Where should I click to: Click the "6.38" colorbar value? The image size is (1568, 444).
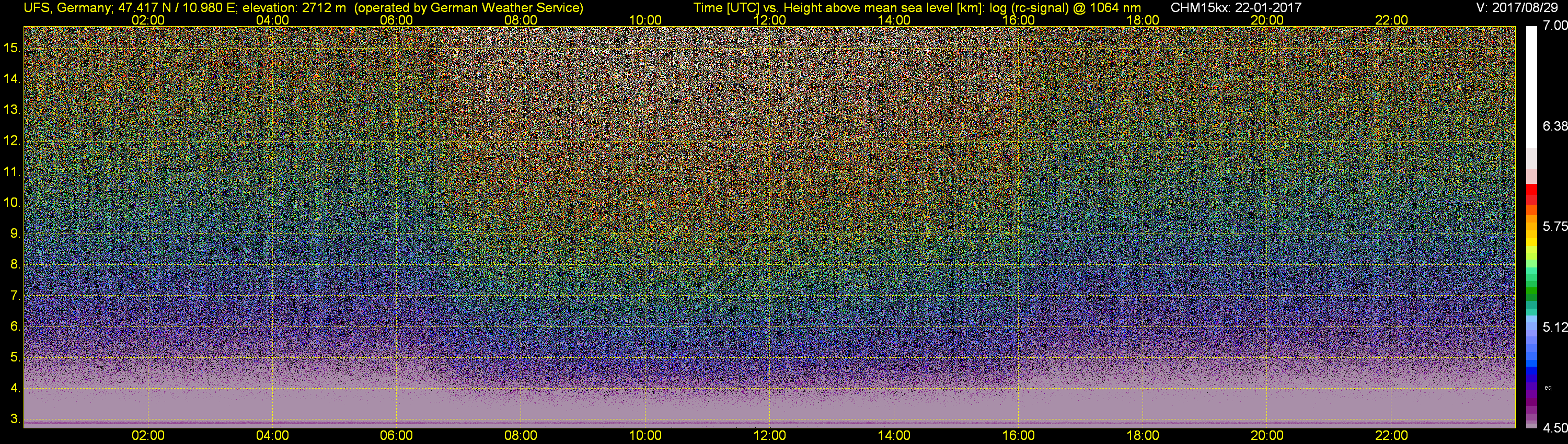(1555, 126)
